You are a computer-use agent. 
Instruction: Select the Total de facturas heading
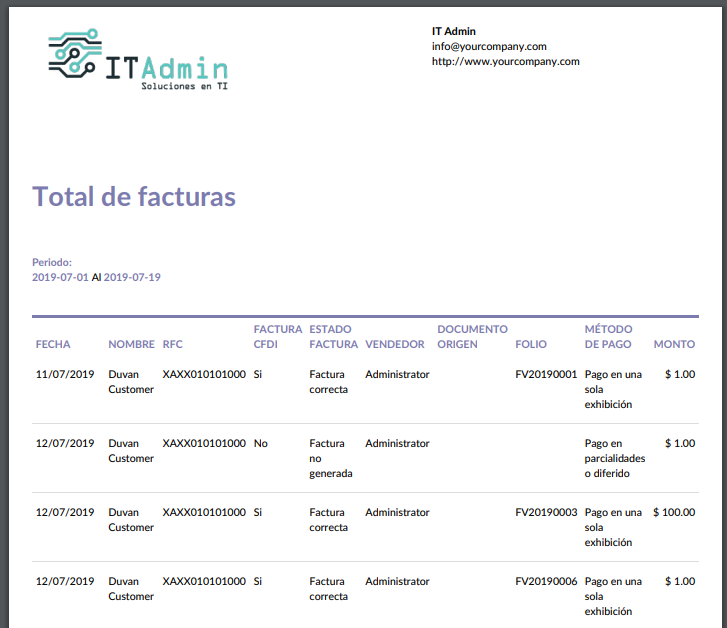tap(134, 196)
